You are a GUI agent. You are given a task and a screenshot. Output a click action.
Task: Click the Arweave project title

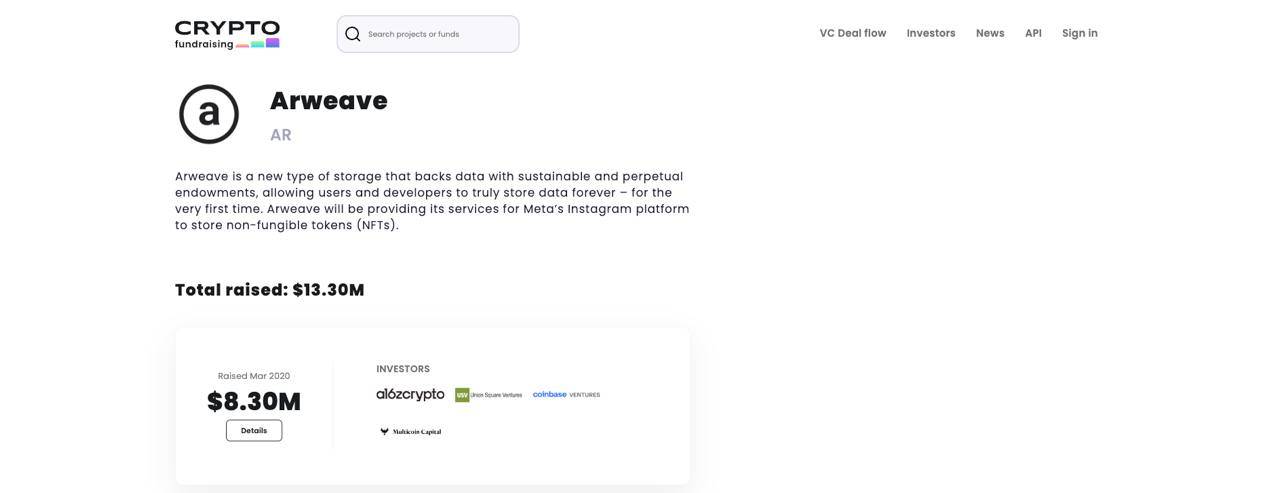pos(329,101)
